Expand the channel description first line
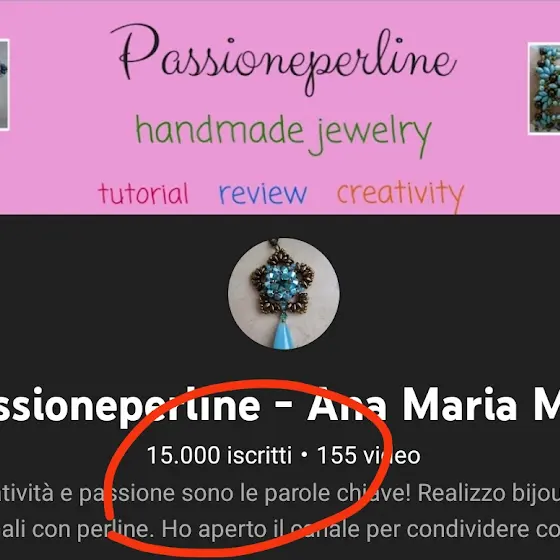Viewport: 560px width, 560px height. pyautogui.click(x=280, y=494)
